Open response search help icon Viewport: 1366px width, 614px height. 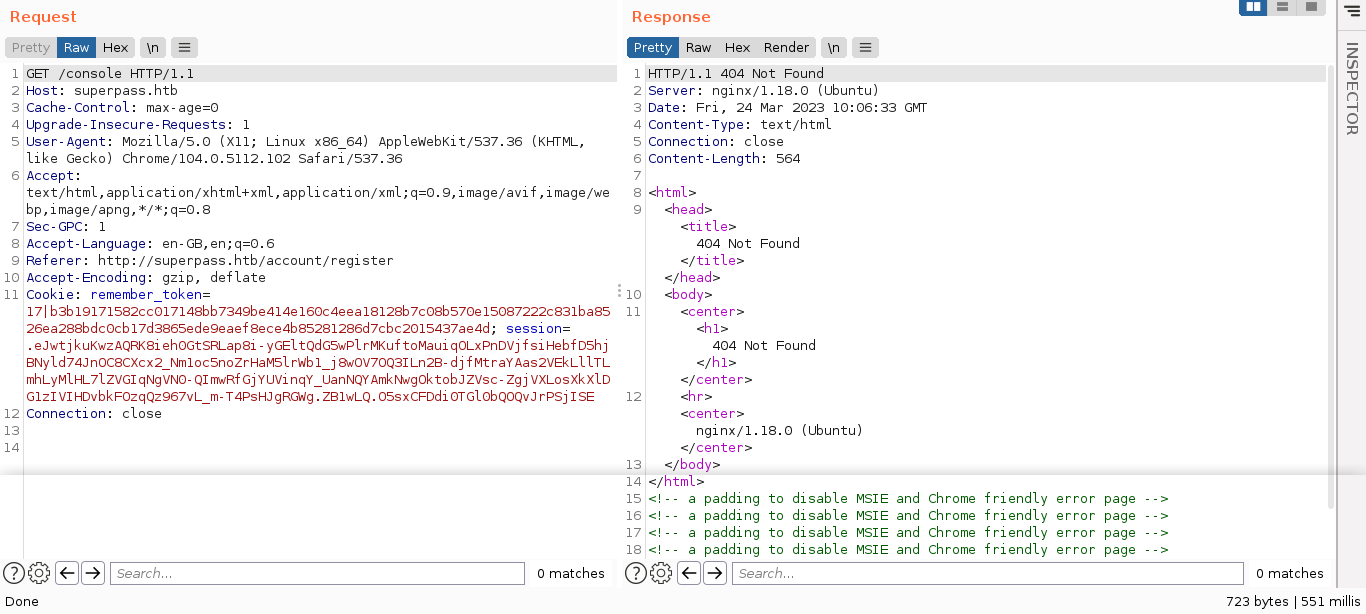(636, 573)
